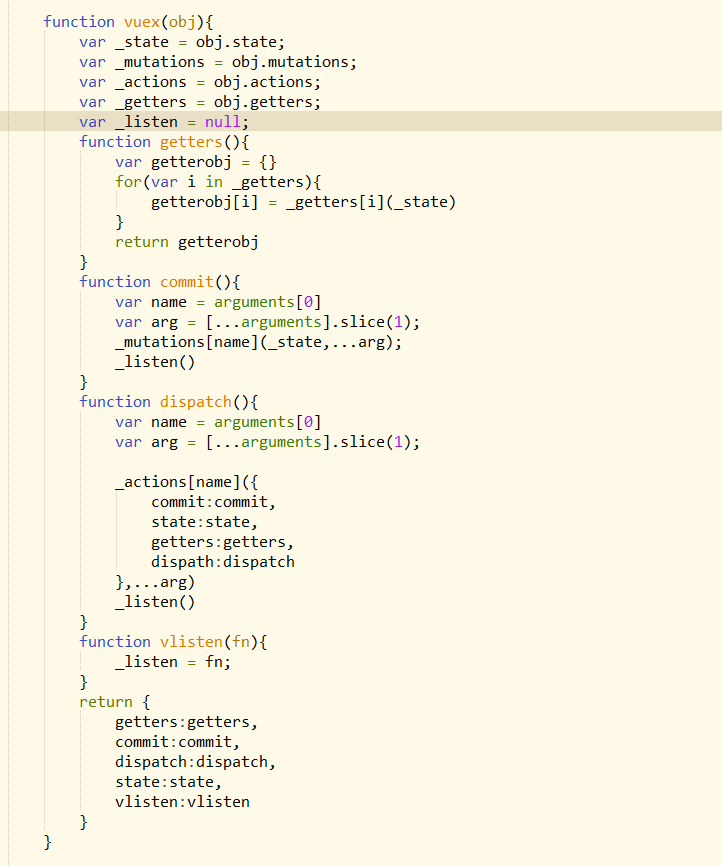Click the 'return getterobj' statement
The width and height of the screenshot is (722, 866).
click(x=187, y=242)
